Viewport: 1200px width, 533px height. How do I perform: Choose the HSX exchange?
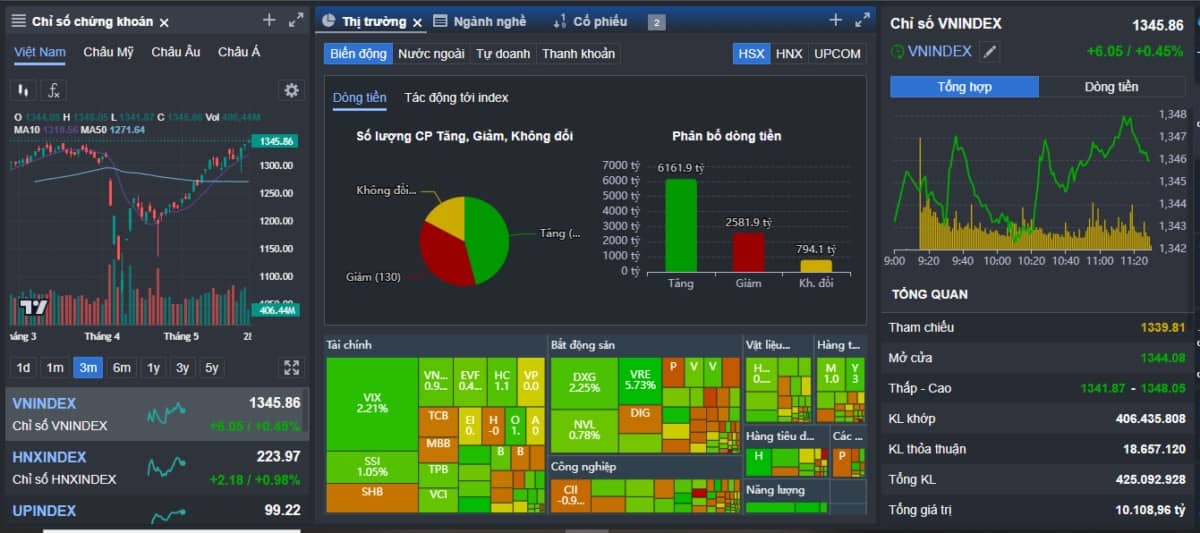point(751,54)
